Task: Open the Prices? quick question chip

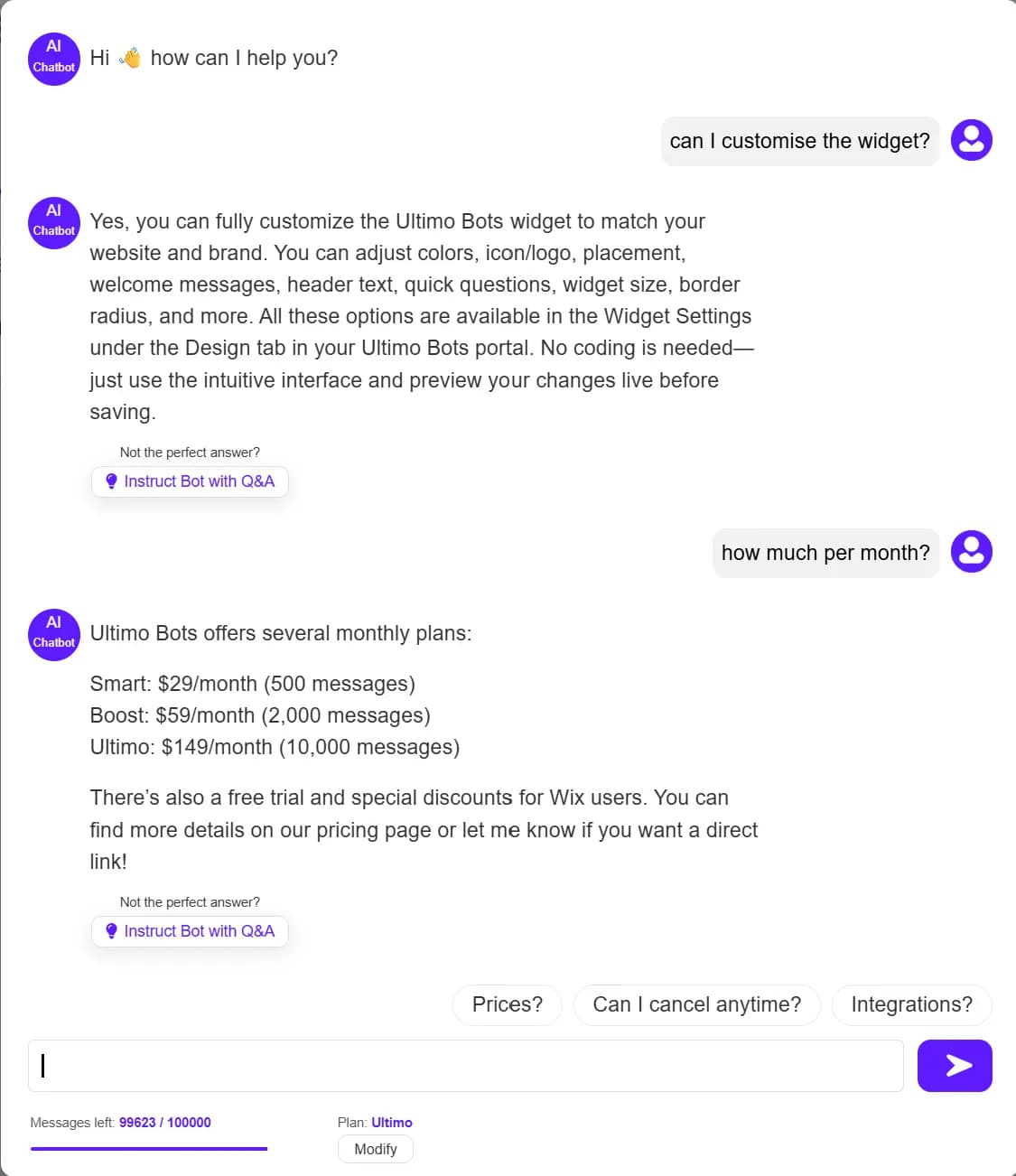Action: (x=507, y=1004)
